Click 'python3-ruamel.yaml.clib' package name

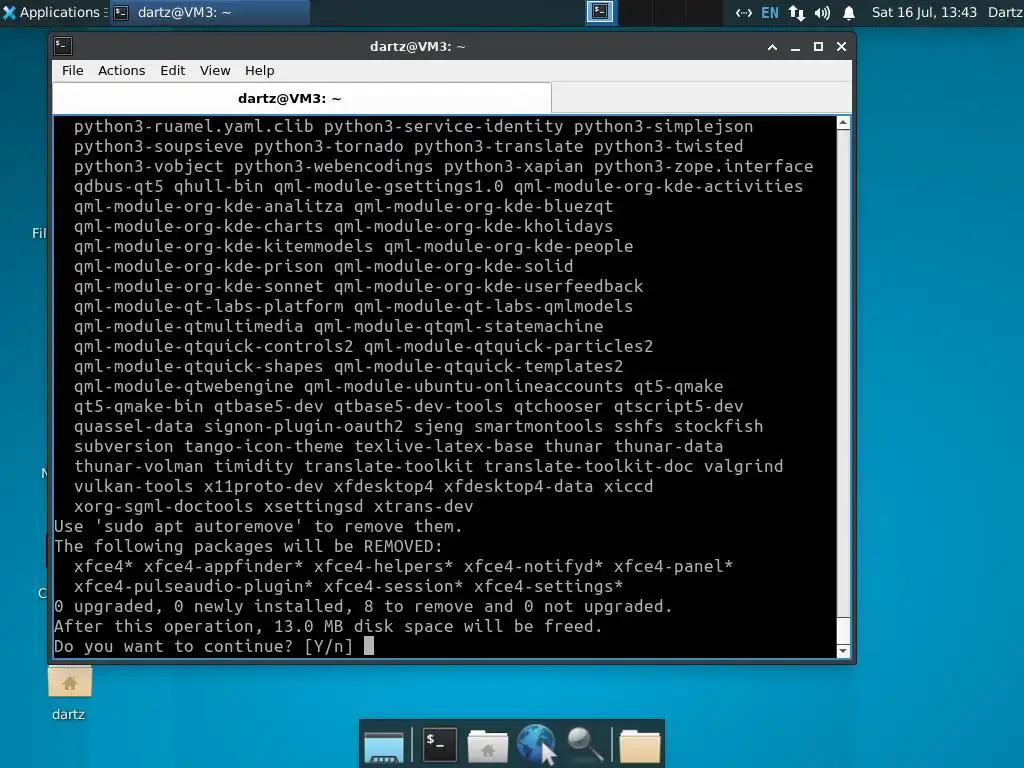(193, 127)
